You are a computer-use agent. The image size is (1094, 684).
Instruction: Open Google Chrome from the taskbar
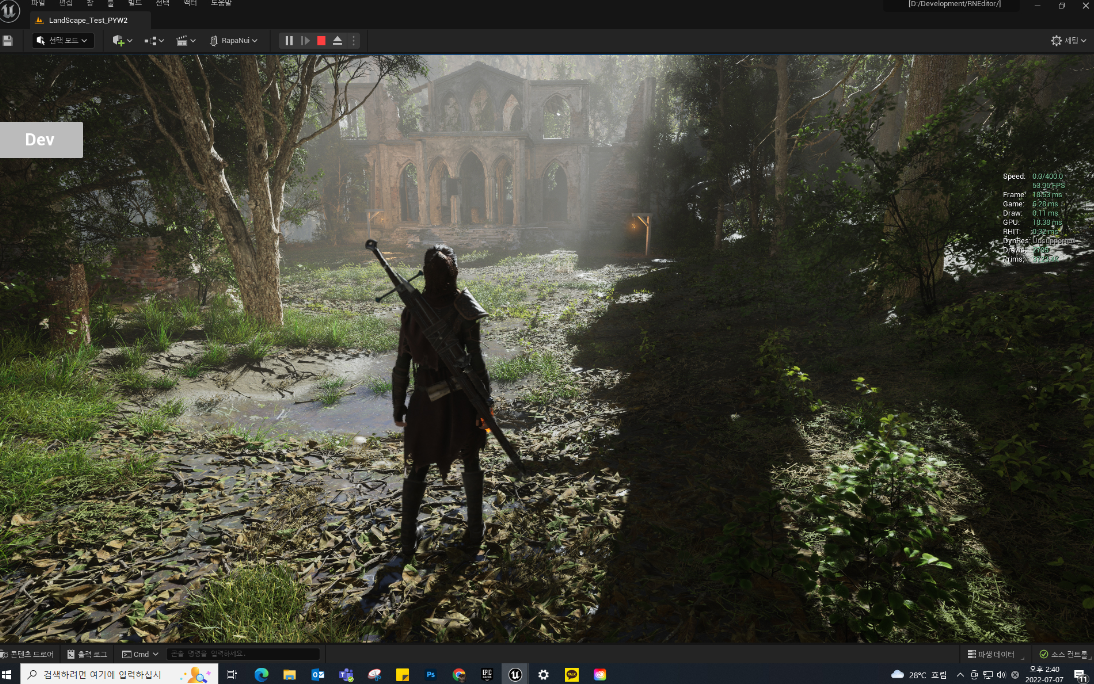(x=458, y=674)
